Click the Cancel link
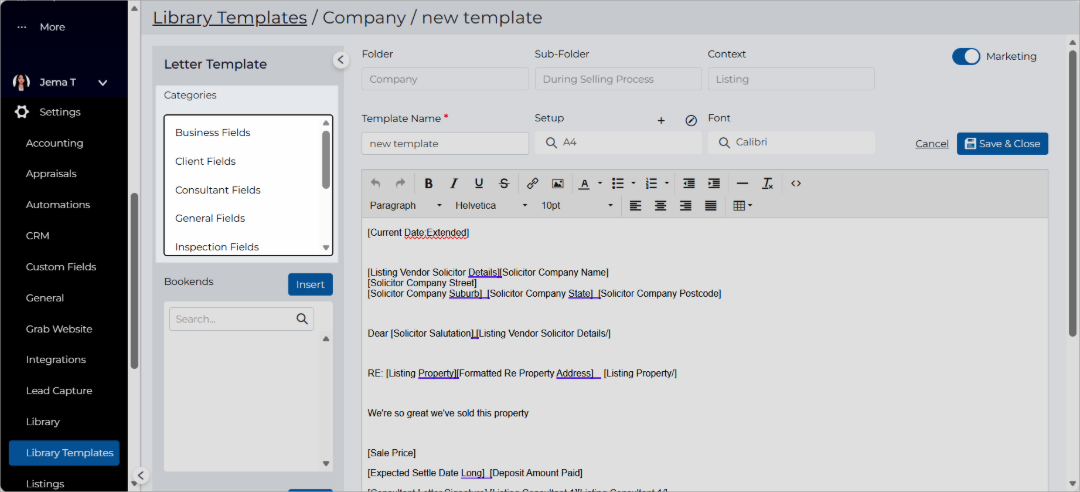This screenshot has height=492, width=1080. pos(932,143)
